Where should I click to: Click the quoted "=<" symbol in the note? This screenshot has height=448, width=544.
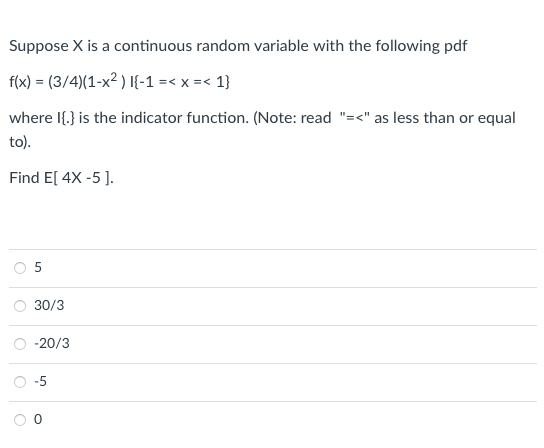(355, 117)
